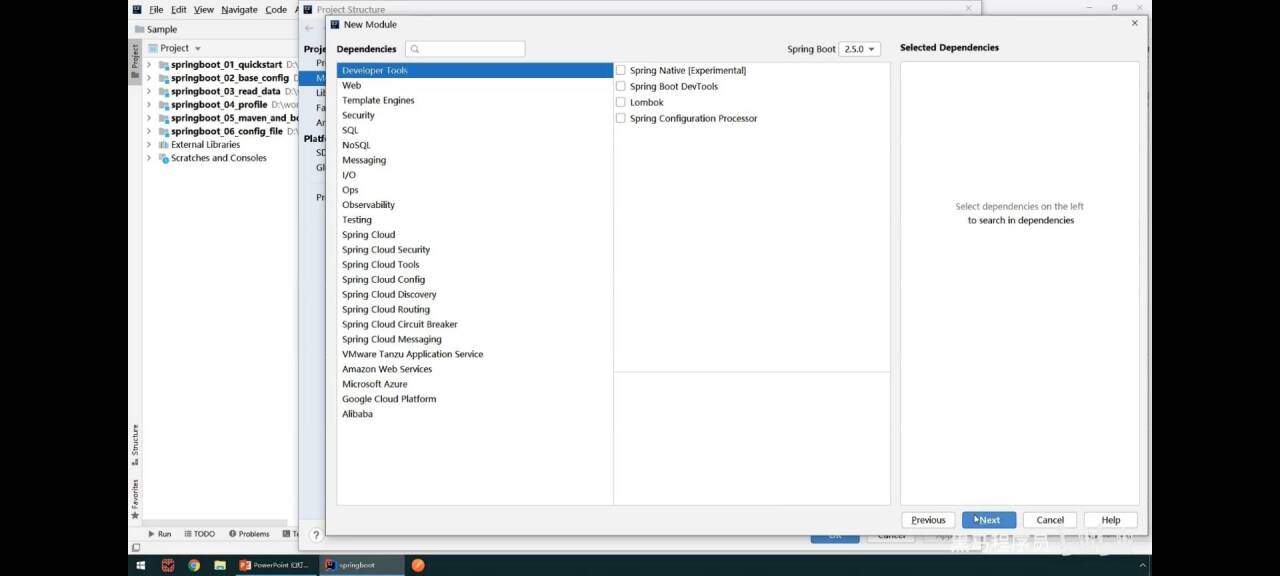Image resolution: width=1280 pixels, height=576 pixels.
Task: Open the File menu
Action: tap(156, 10)
